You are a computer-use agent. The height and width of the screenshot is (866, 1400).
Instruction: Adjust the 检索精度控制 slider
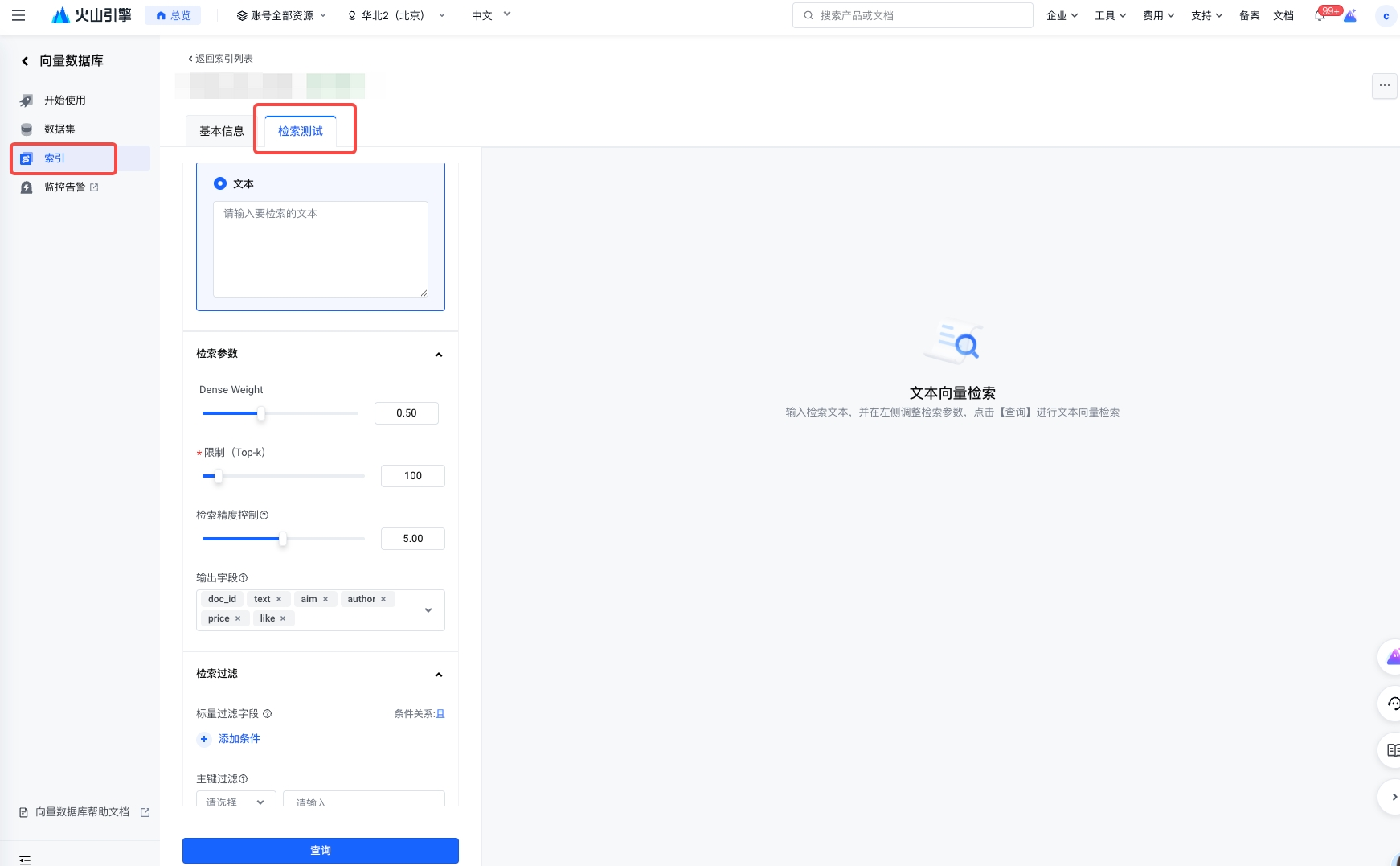283,539
